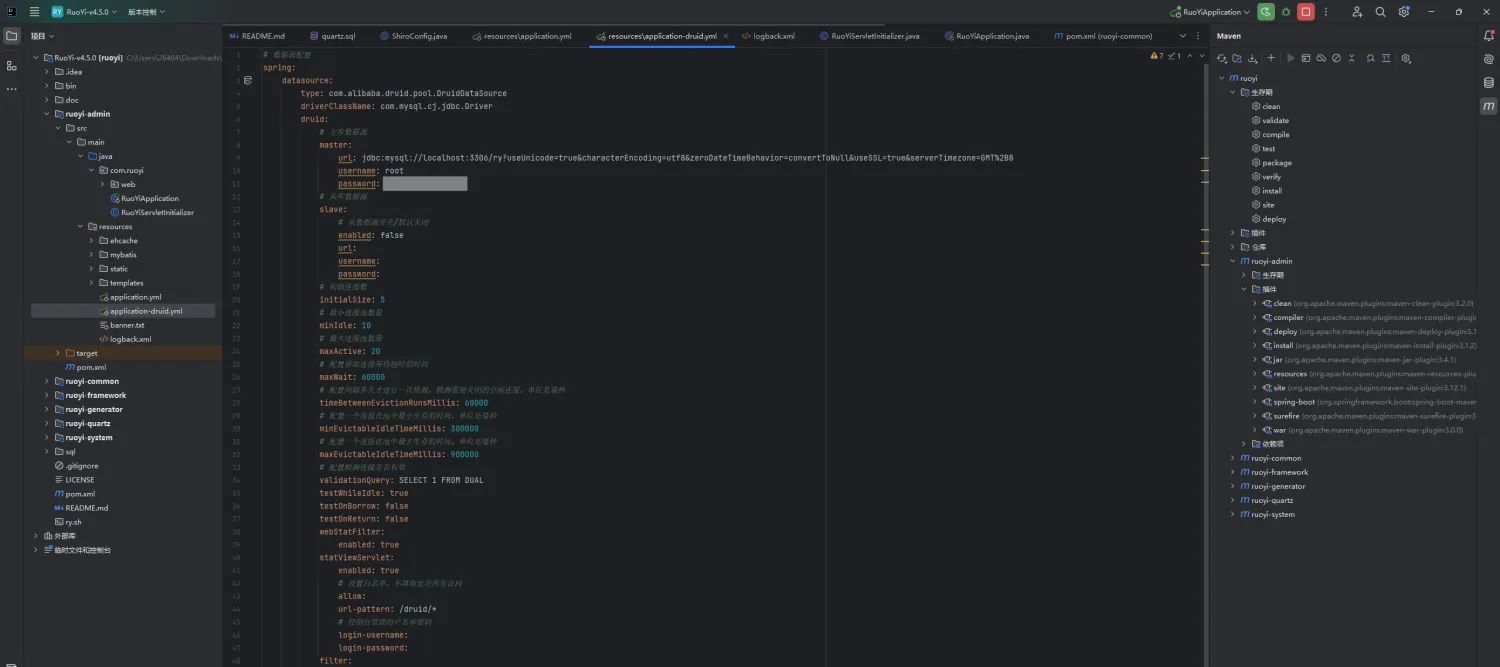Toggle the Maven tool window button
The image size is (1500, 667).
(x=1488, y=106)
